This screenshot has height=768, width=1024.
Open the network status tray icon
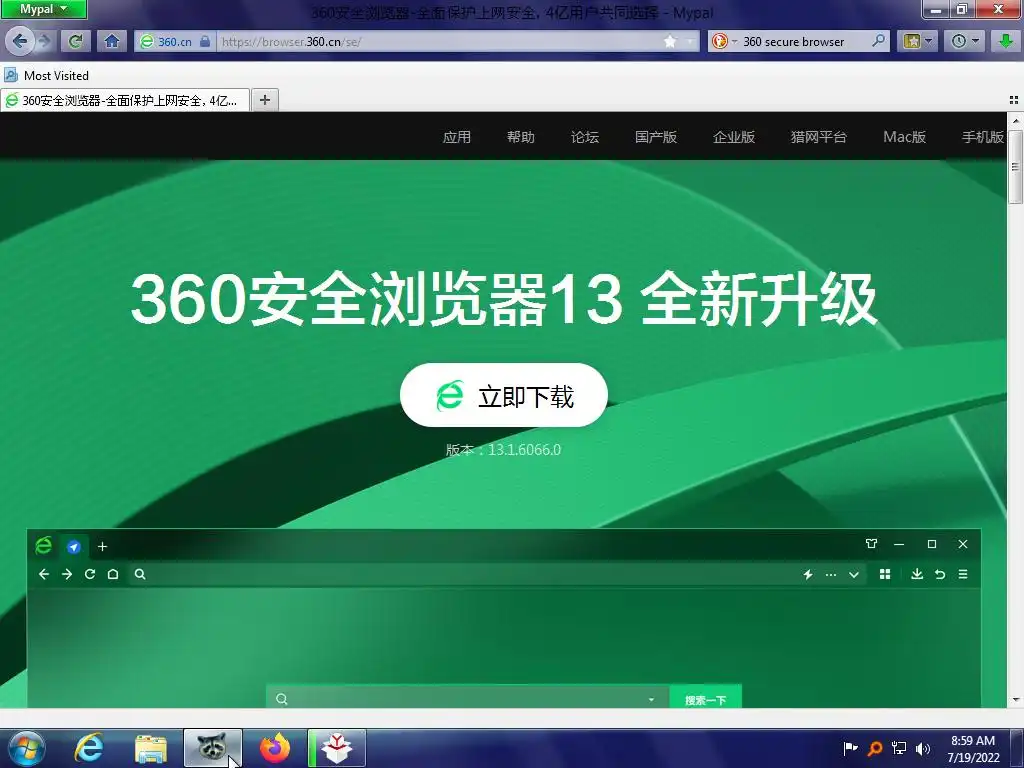[899, 748]
